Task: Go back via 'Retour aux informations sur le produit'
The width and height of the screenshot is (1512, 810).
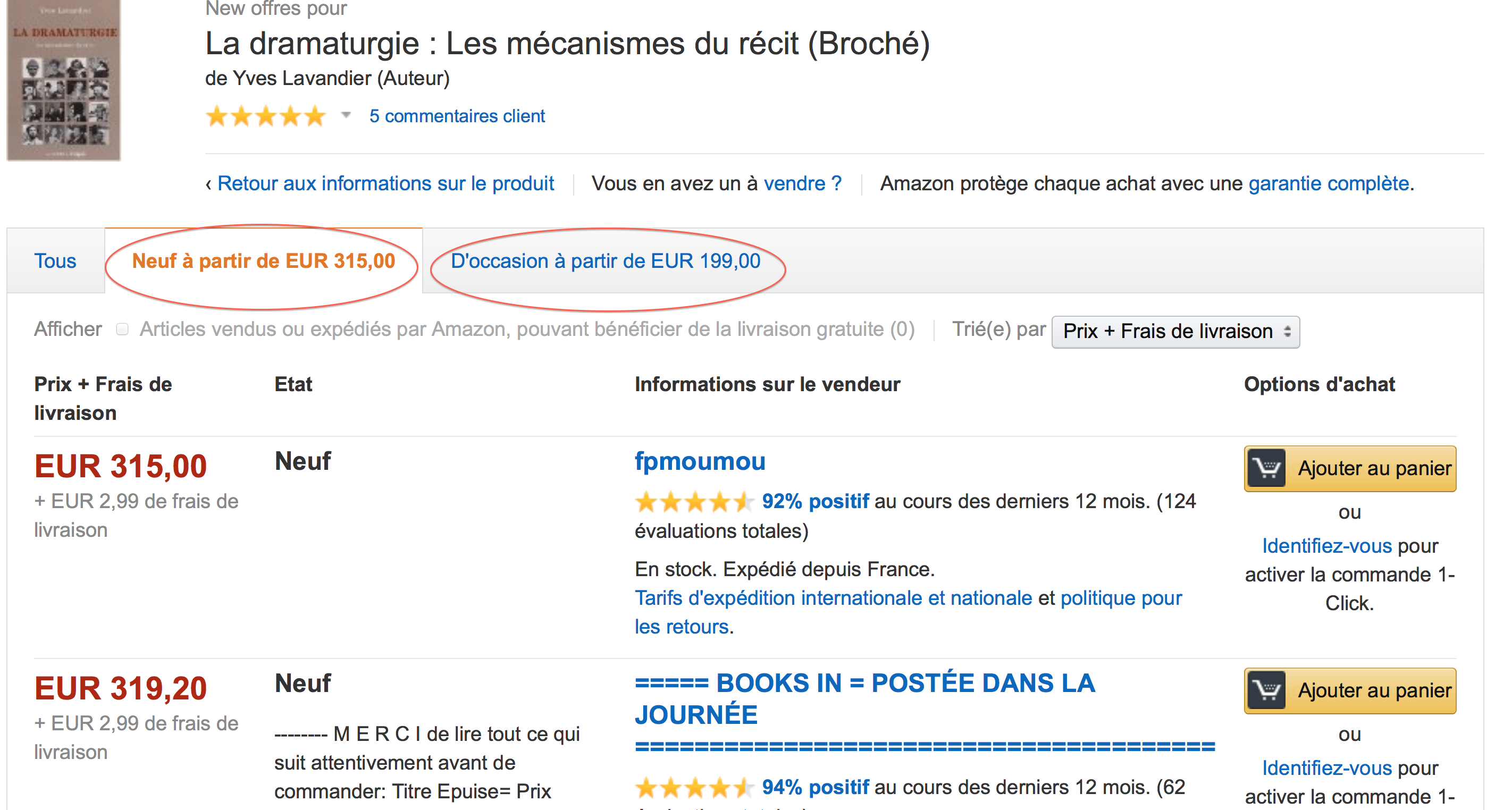Action: tap(385, 184)
